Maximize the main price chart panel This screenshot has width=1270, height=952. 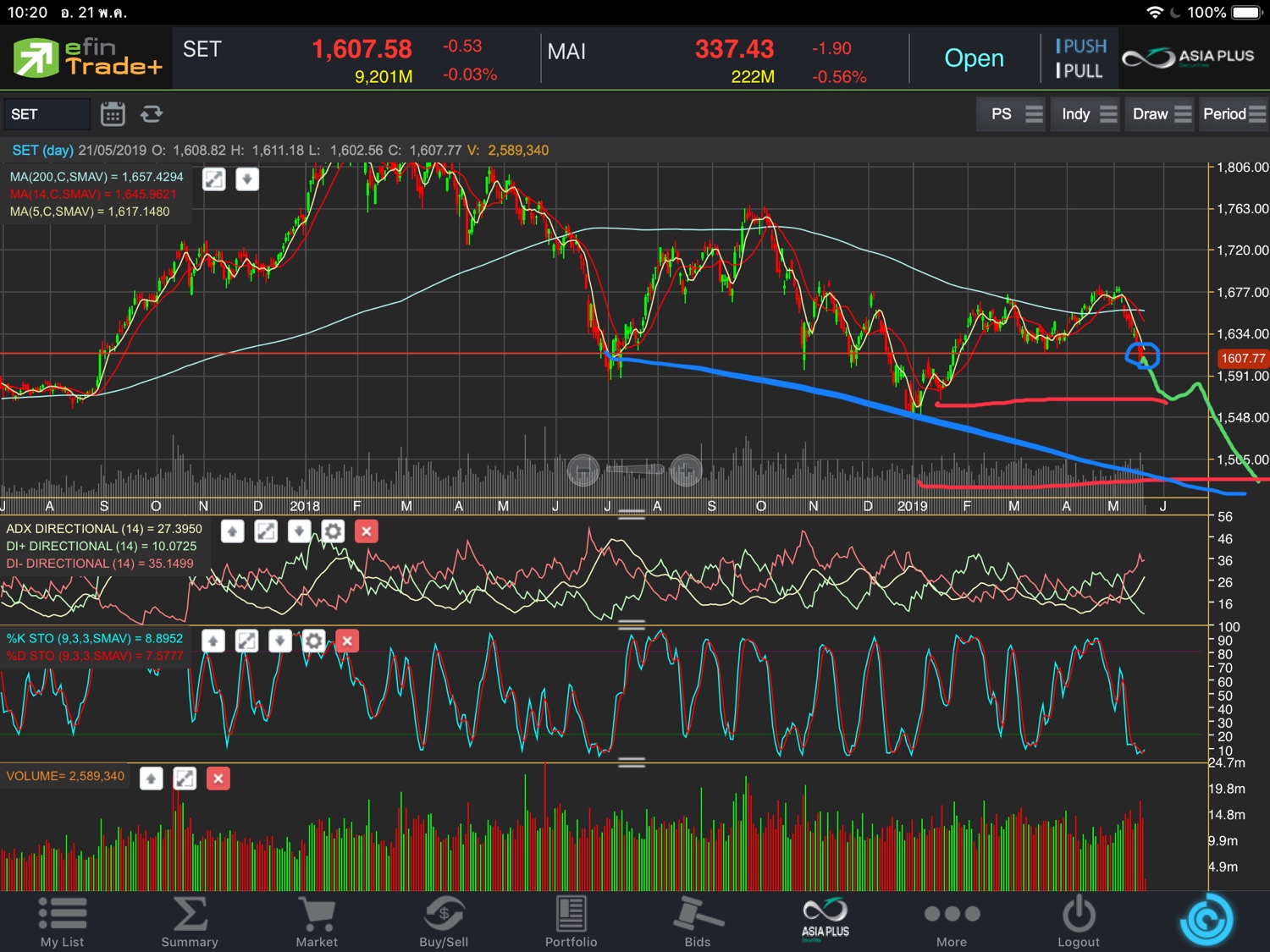click(214, 179)
